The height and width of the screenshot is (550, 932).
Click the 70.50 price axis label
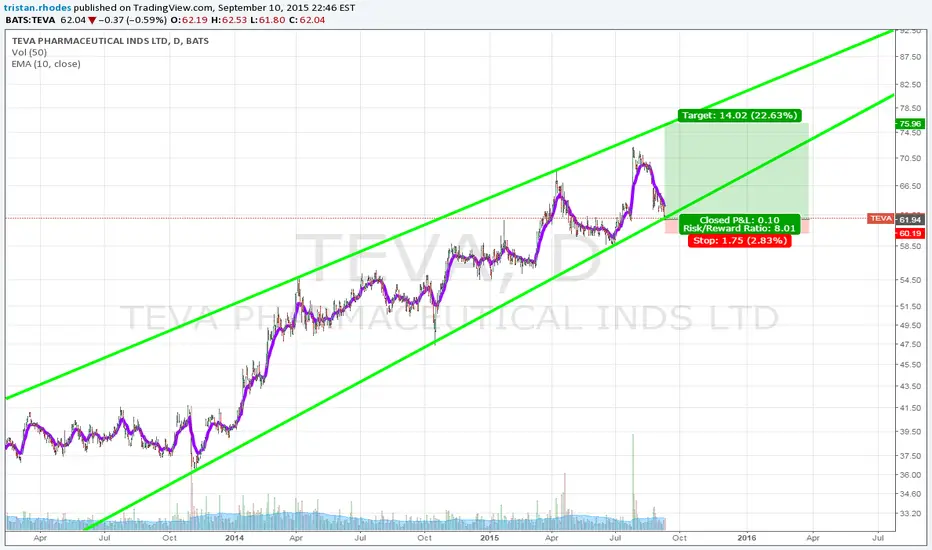[x=910, y=158]
